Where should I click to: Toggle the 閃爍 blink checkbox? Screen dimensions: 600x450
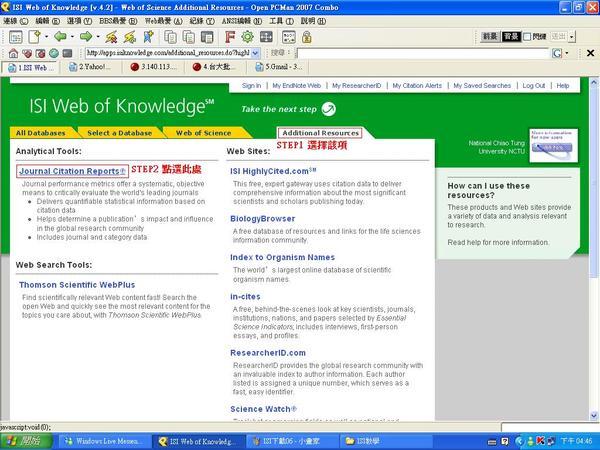(x=527, y=37)
